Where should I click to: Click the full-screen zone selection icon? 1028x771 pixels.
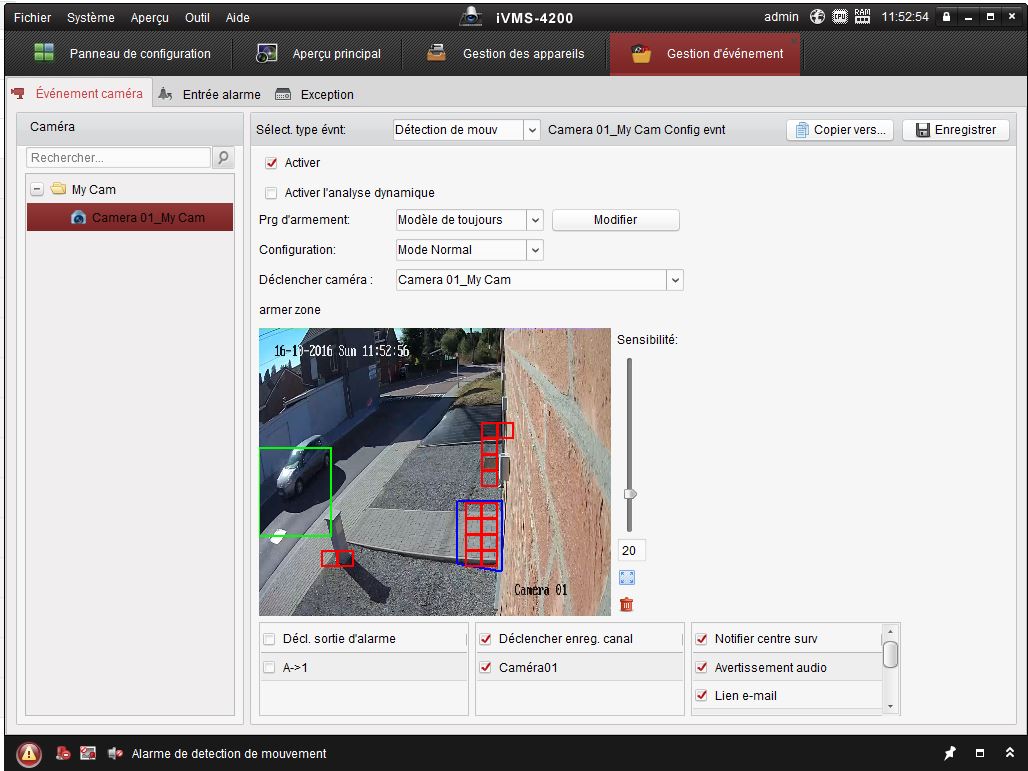pos(627,577)
